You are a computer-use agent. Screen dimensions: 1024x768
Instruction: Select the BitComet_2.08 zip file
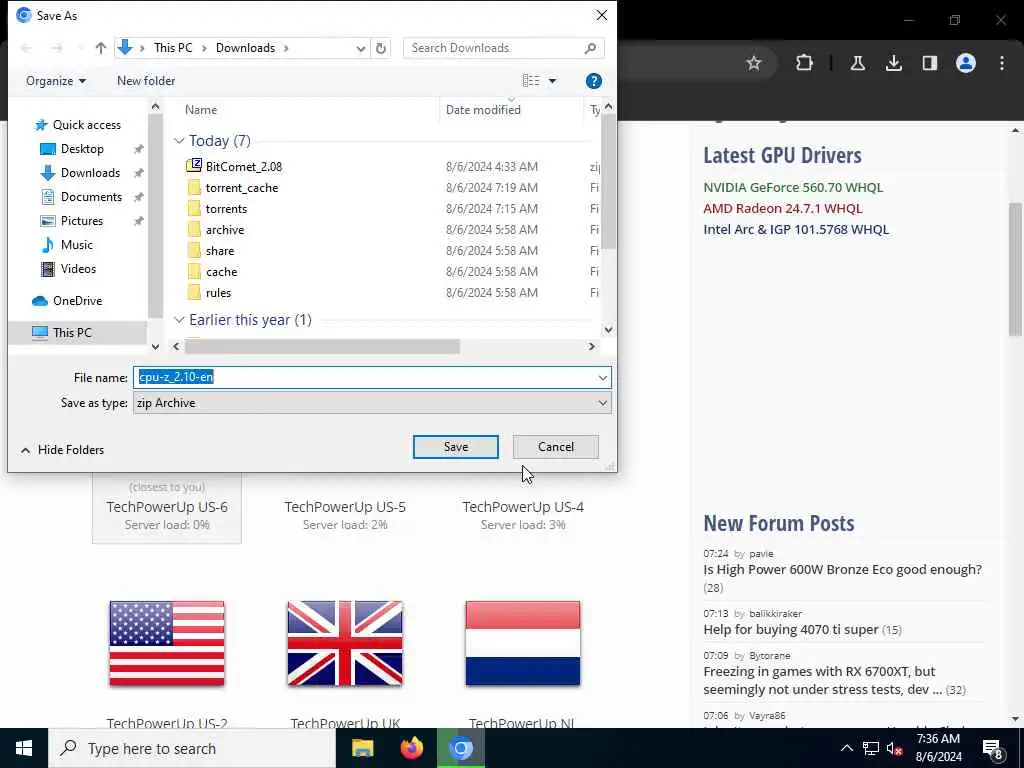click(244, 167)
